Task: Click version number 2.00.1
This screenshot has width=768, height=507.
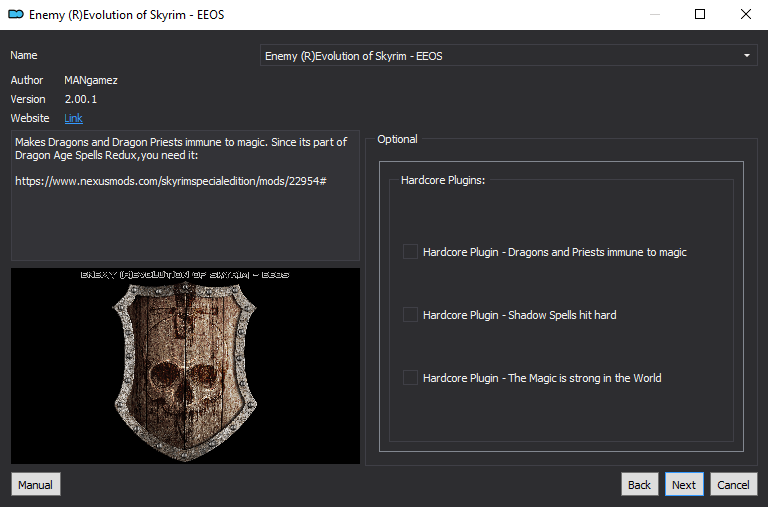Action: pos(81,99)
